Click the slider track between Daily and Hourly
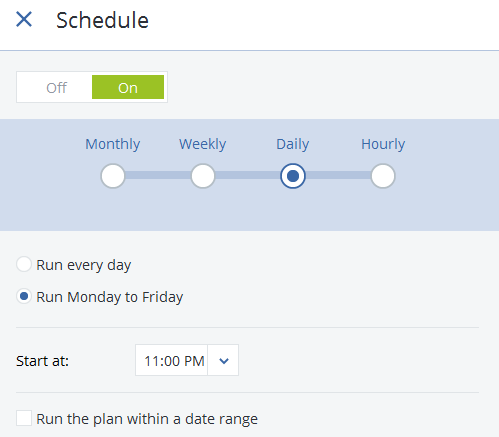 pyautogui.click(x=338, y=175)
